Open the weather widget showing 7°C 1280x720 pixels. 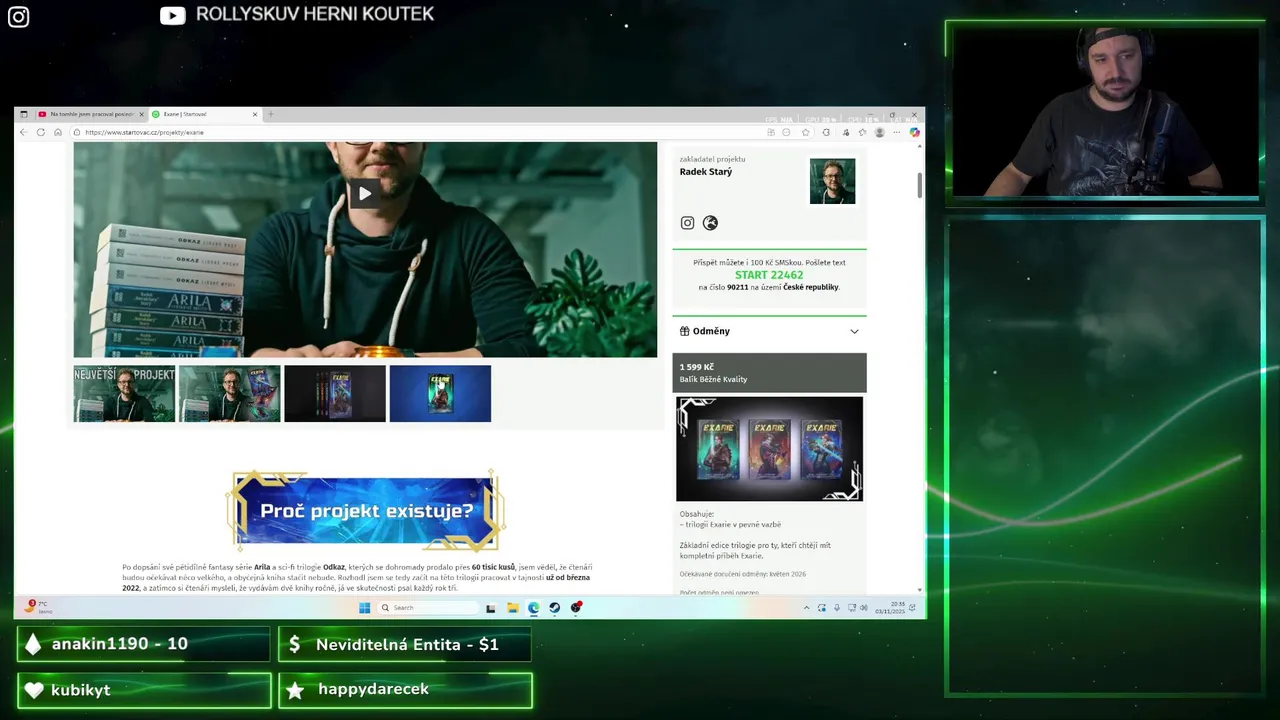point(40,607)
